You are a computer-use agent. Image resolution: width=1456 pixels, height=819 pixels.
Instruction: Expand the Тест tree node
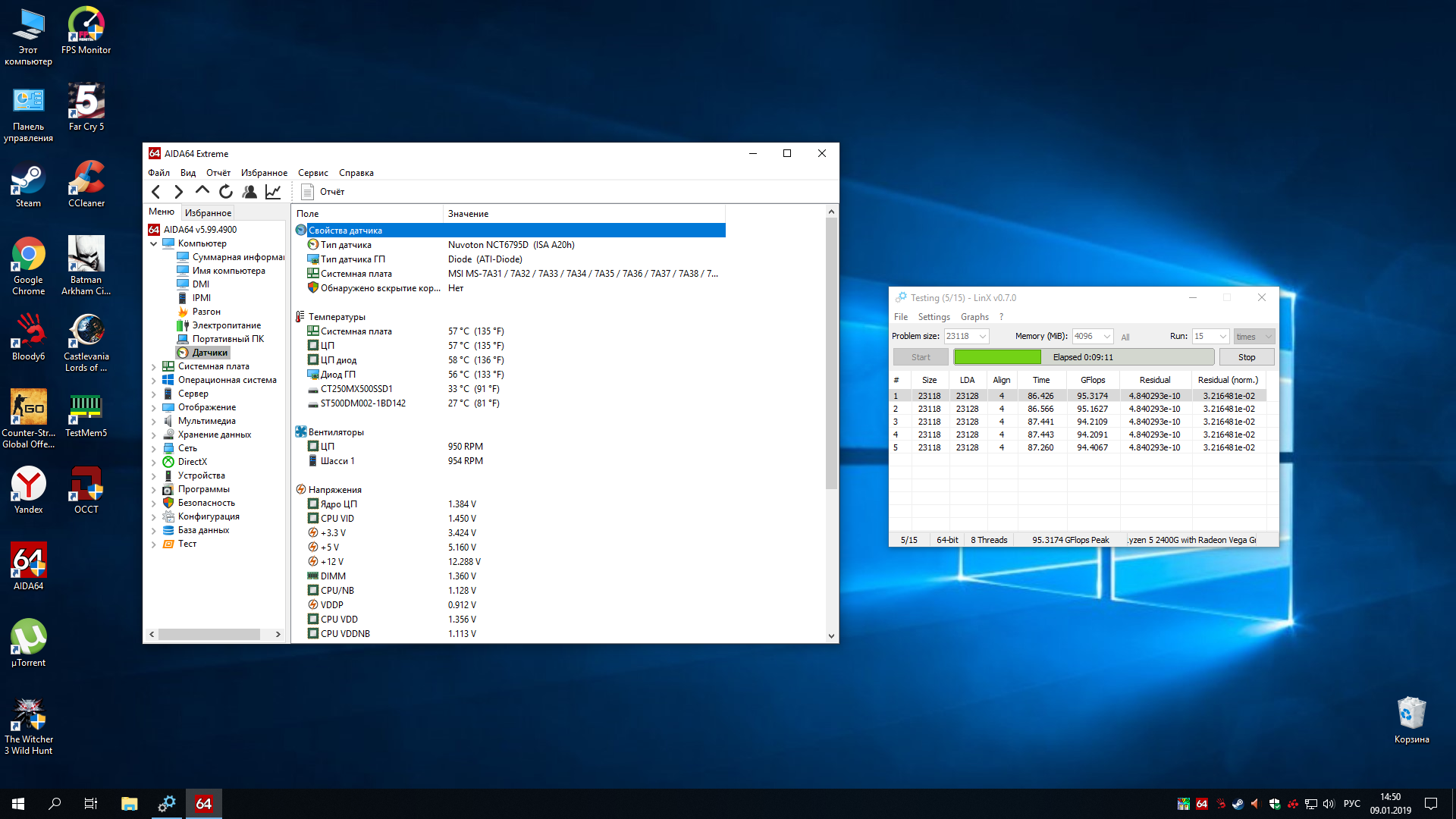154,544
